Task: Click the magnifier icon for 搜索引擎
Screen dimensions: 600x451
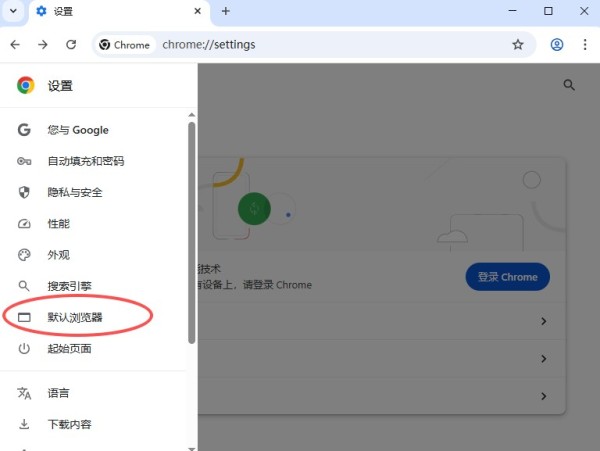Action: (x=24, y=286)
